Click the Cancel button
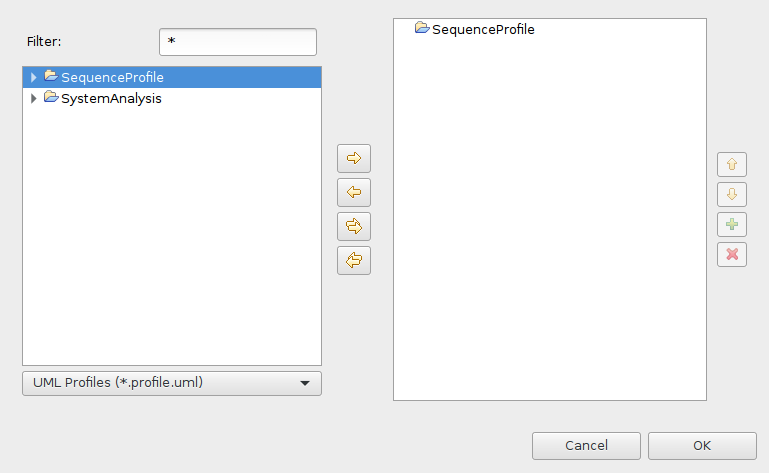769x473 pixels. coord(586,446)
